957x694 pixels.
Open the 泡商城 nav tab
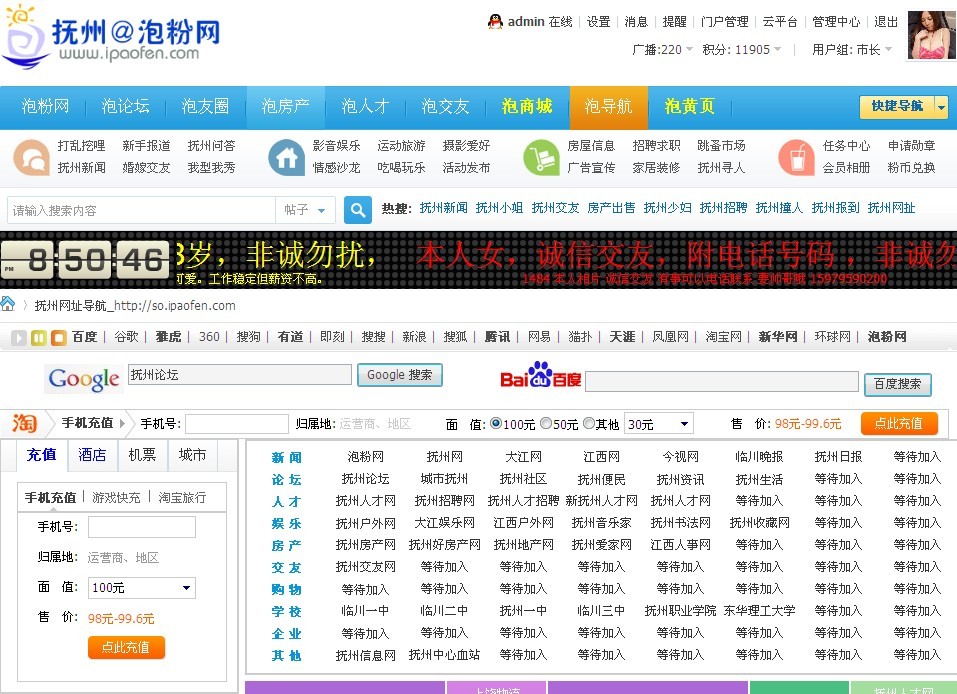tap(527, 106)
